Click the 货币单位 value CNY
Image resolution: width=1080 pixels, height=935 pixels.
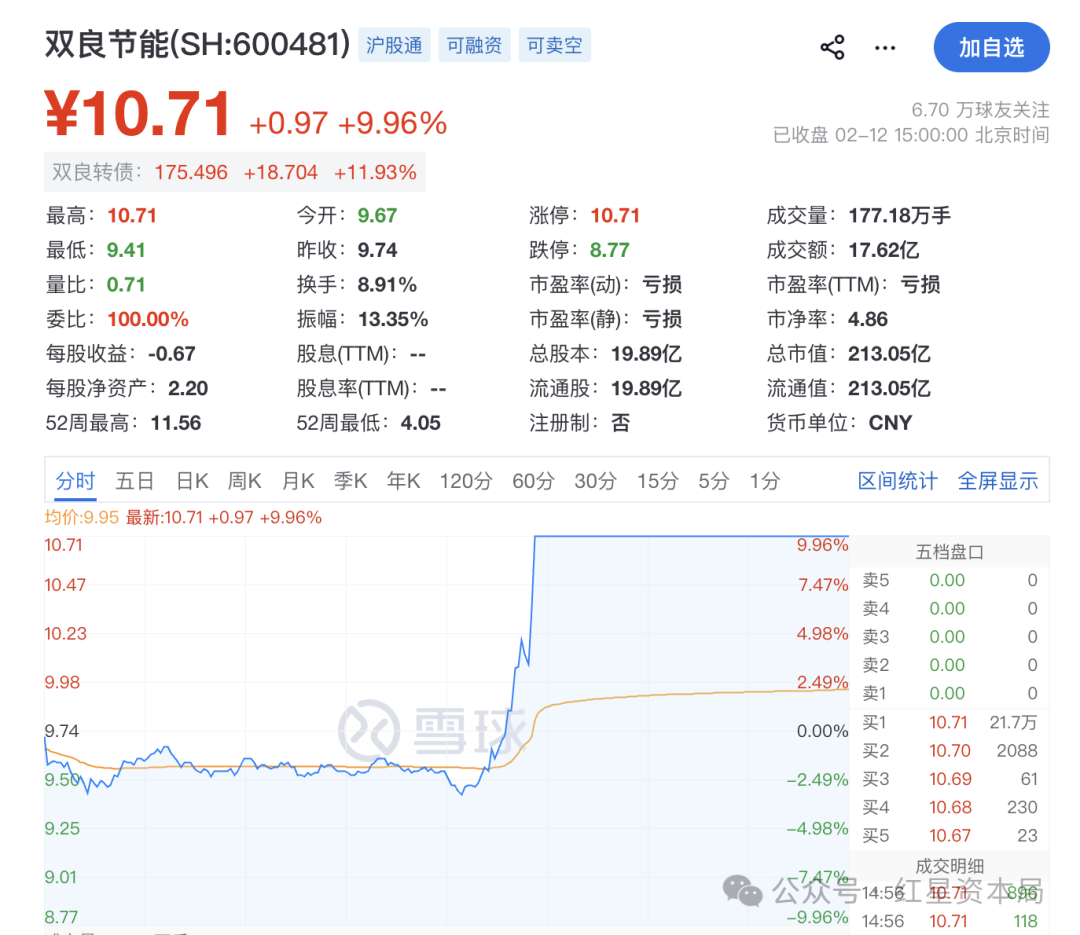[890, 422]
